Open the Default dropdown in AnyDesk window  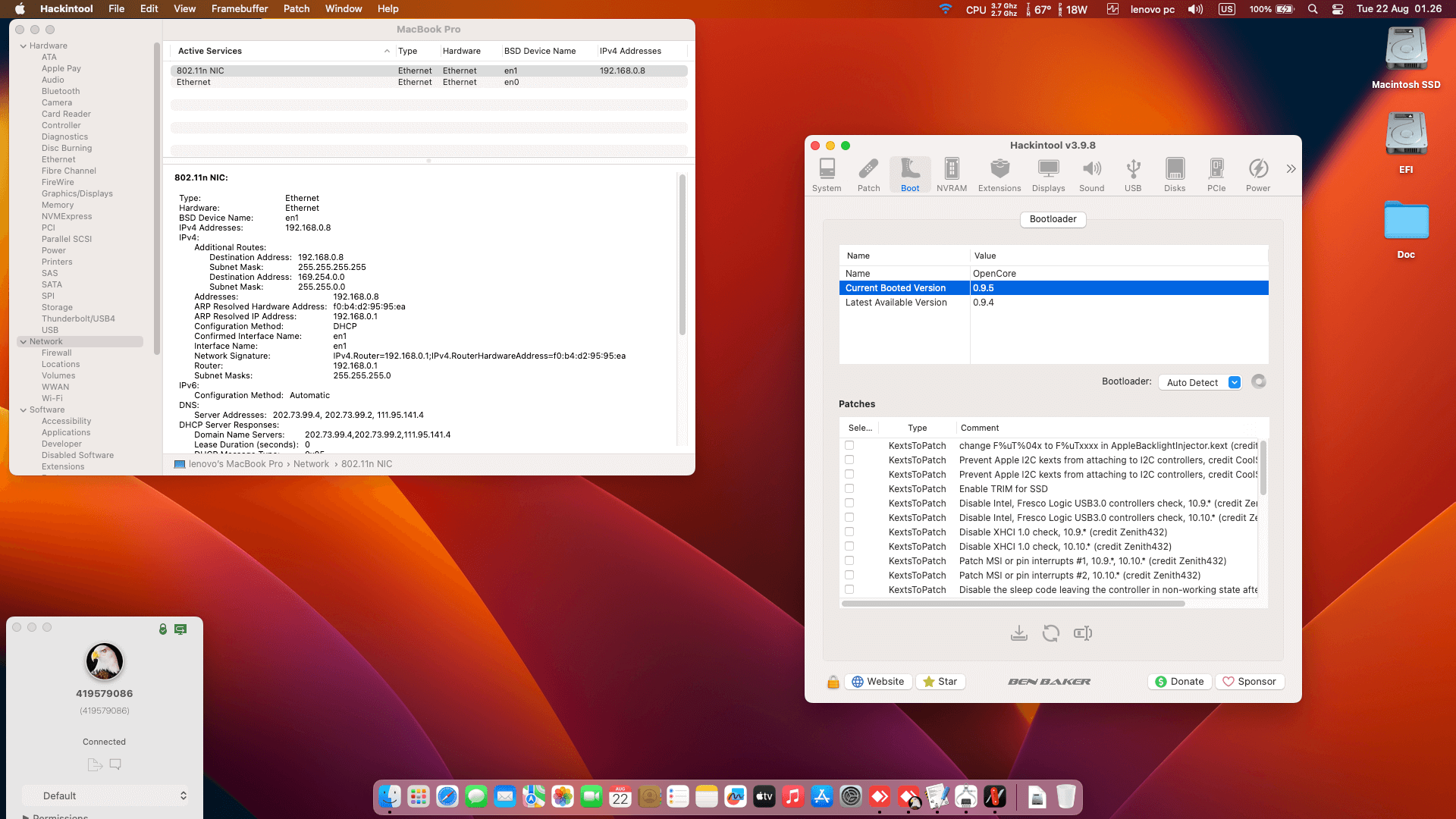click(105, 795)
